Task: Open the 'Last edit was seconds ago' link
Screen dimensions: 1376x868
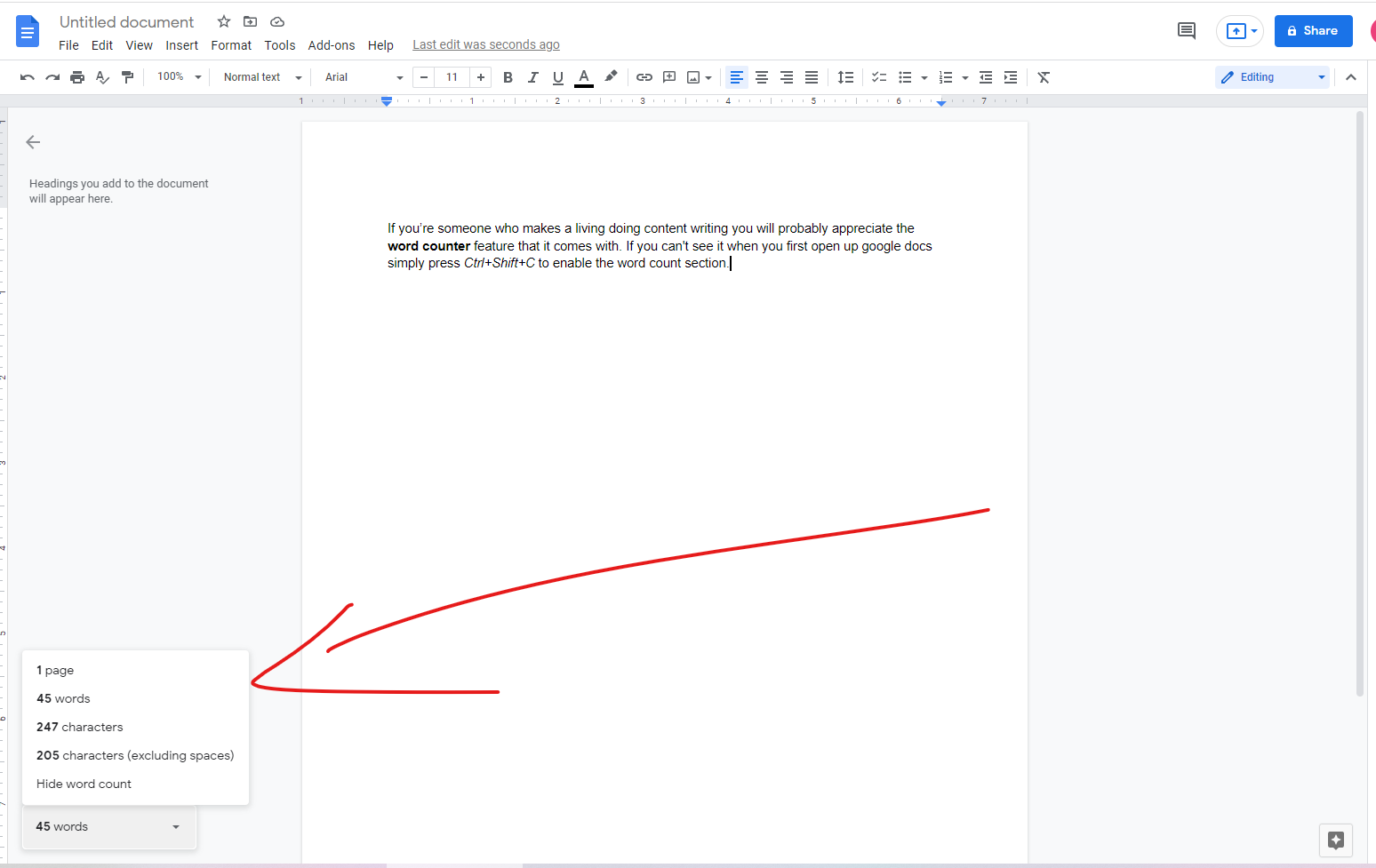Action: (x=486, y=45)
